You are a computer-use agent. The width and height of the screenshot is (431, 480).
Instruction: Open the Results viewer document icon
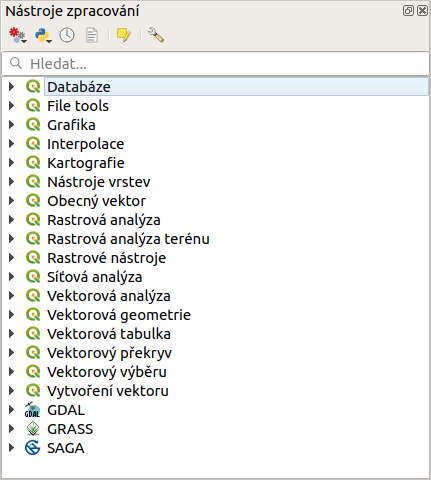pos(92,35)
